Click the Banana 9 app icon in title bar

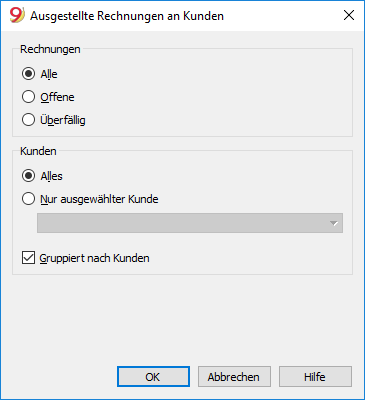tap(17, 15)
